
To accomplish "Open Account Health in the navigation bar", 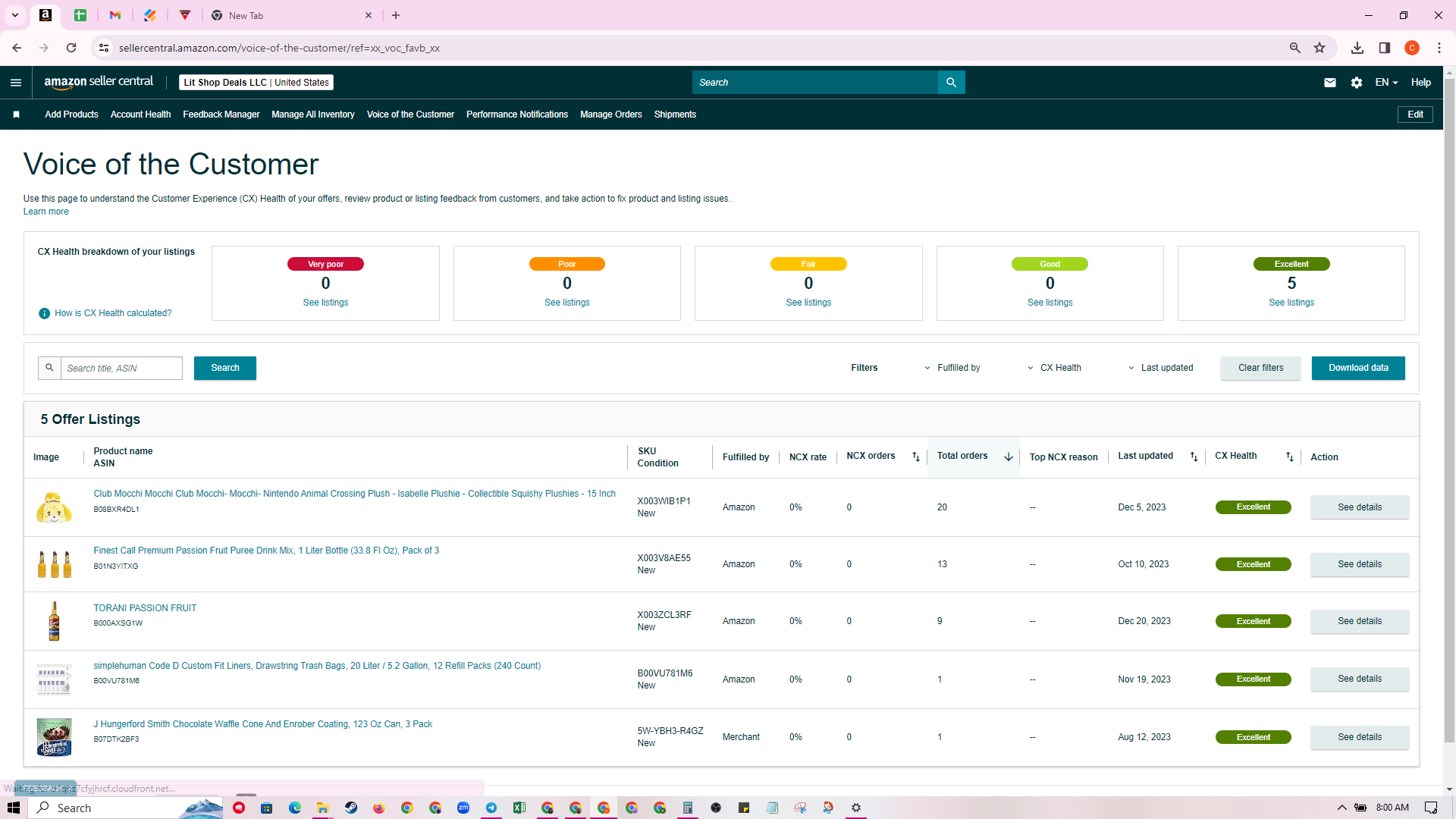I will (x=140, y=115).
